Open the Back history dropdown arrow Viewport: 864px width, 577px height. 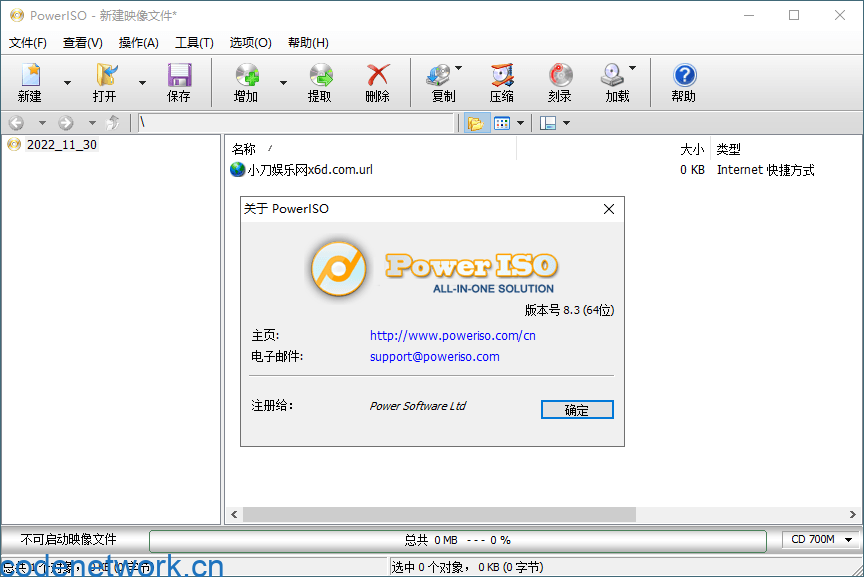point(42,123)
